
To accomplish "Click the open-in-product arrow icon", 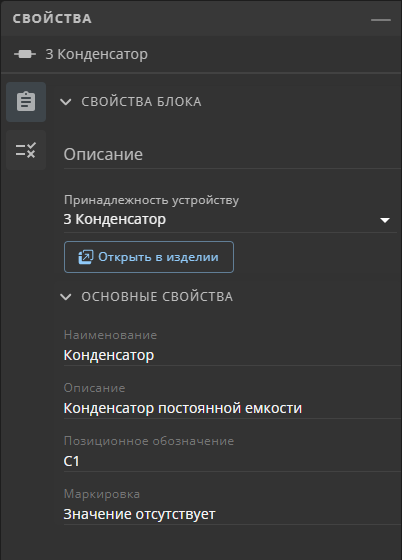I will (86, 257).
